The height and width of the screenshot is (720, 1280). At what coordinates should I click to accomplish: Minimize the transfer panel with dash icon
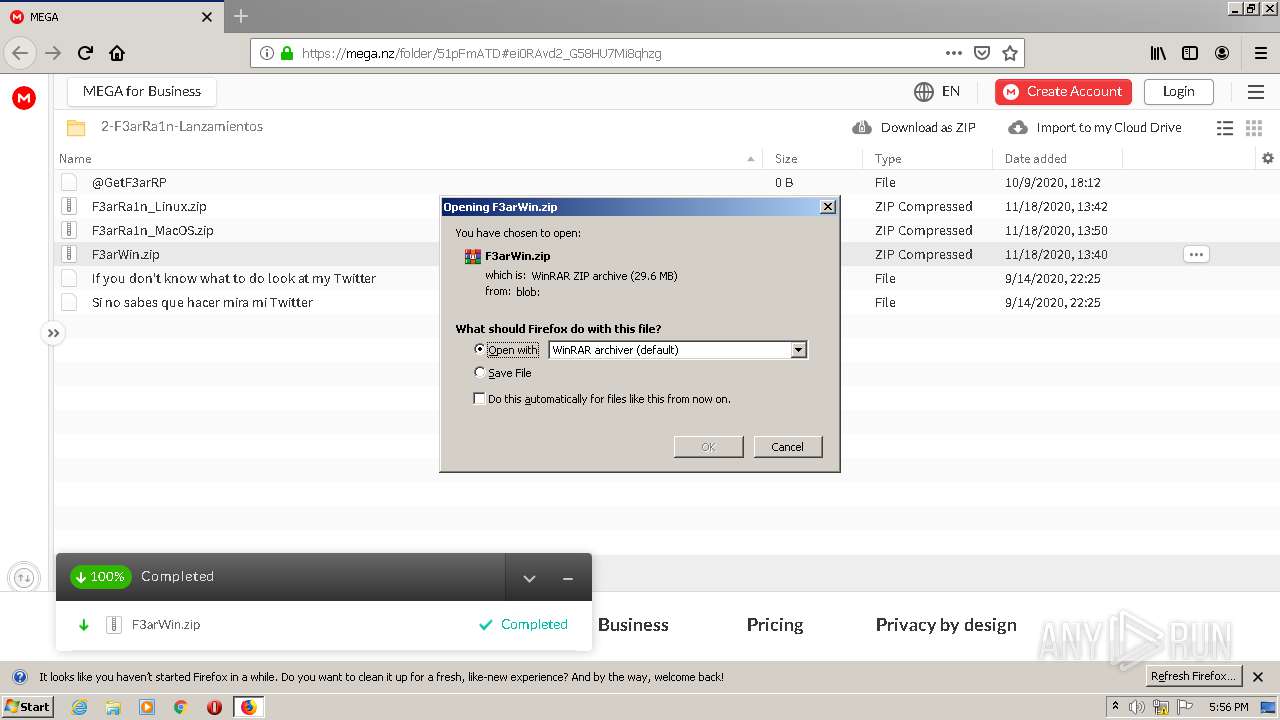pyautogui.click(x=567, y=578)
